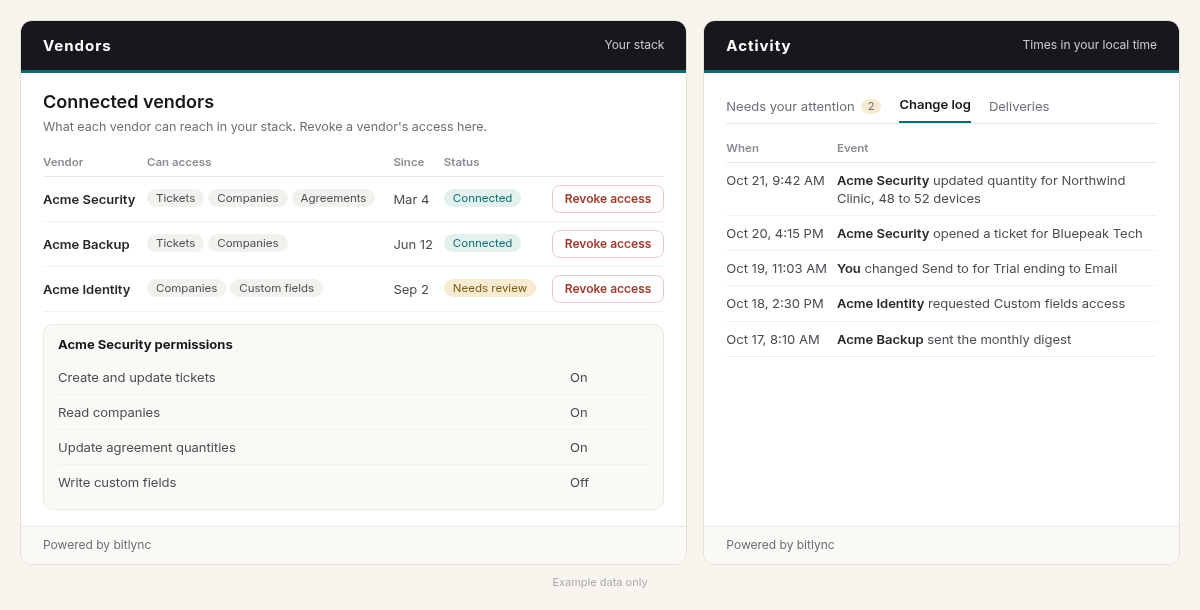Click the Your stack label in Vendors header
The width and height of the screenshot is (1200, 610).
tap(634, 45)
